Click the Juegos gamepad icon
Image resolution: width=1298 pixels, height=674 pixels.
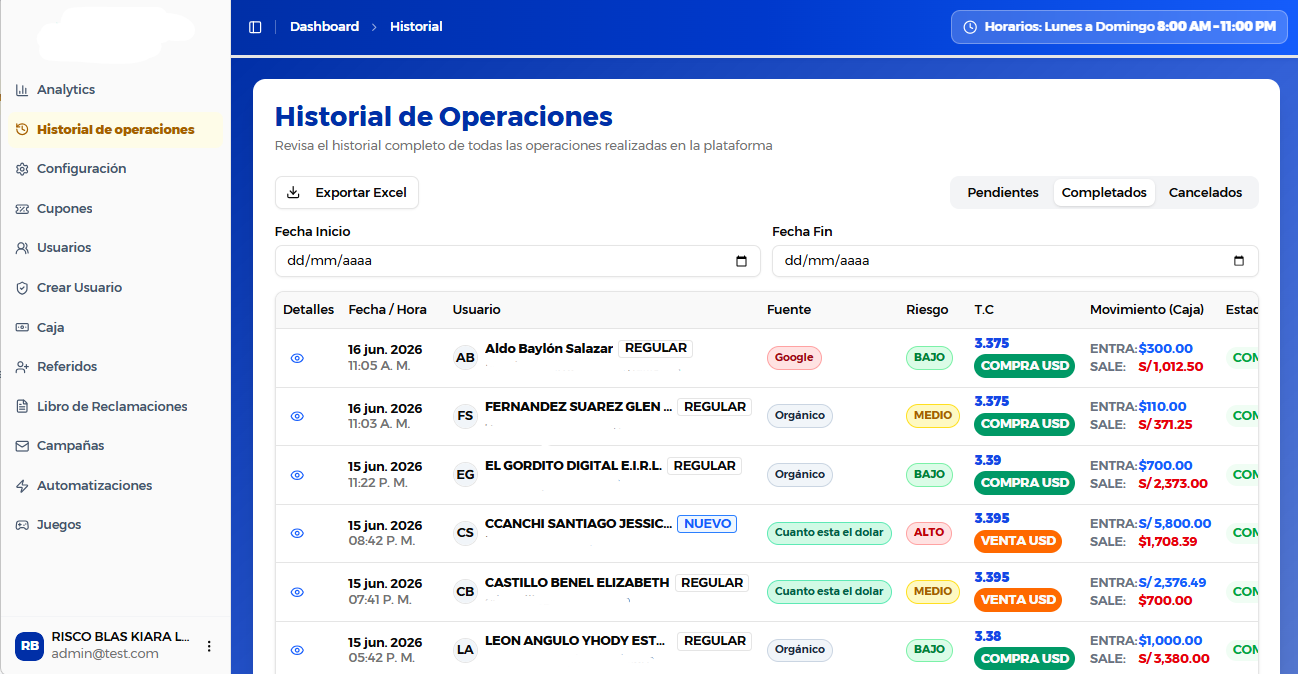pyautogui.click(x=22, y=525)
